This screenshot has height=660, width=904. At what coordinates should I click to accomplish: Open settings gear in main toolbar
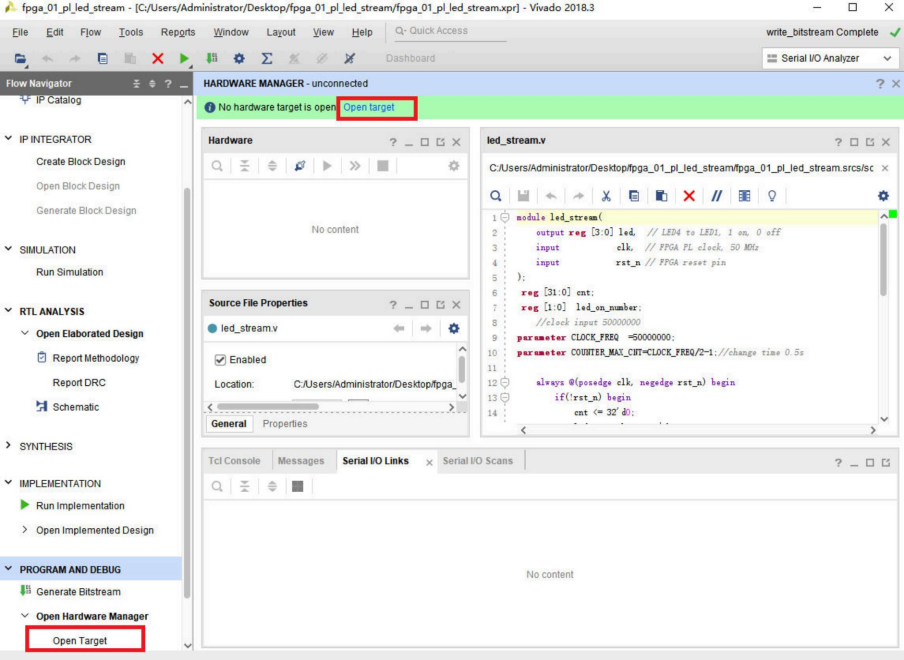click(239, 59)
